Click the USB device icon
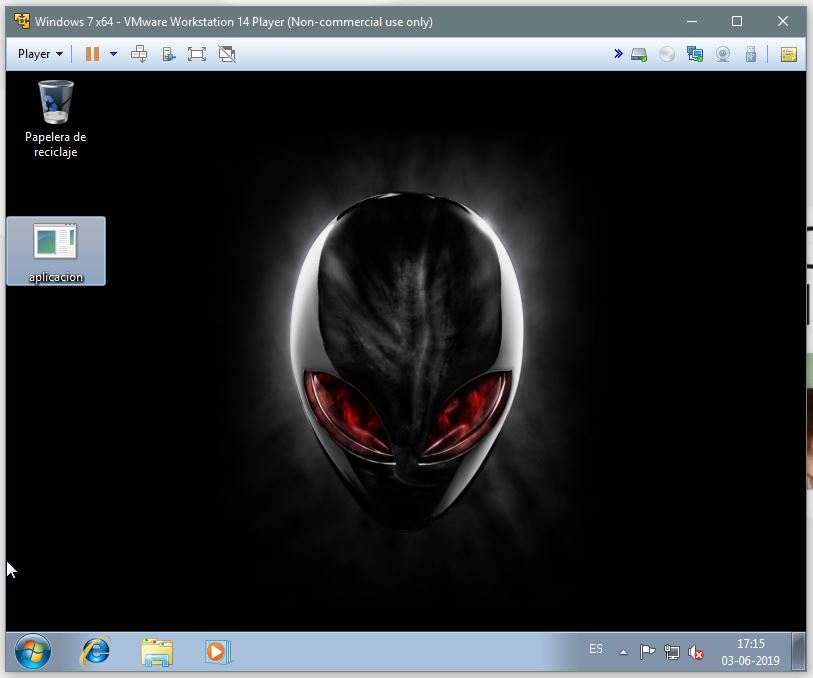 pyautogui.click(x=750, y=54)
